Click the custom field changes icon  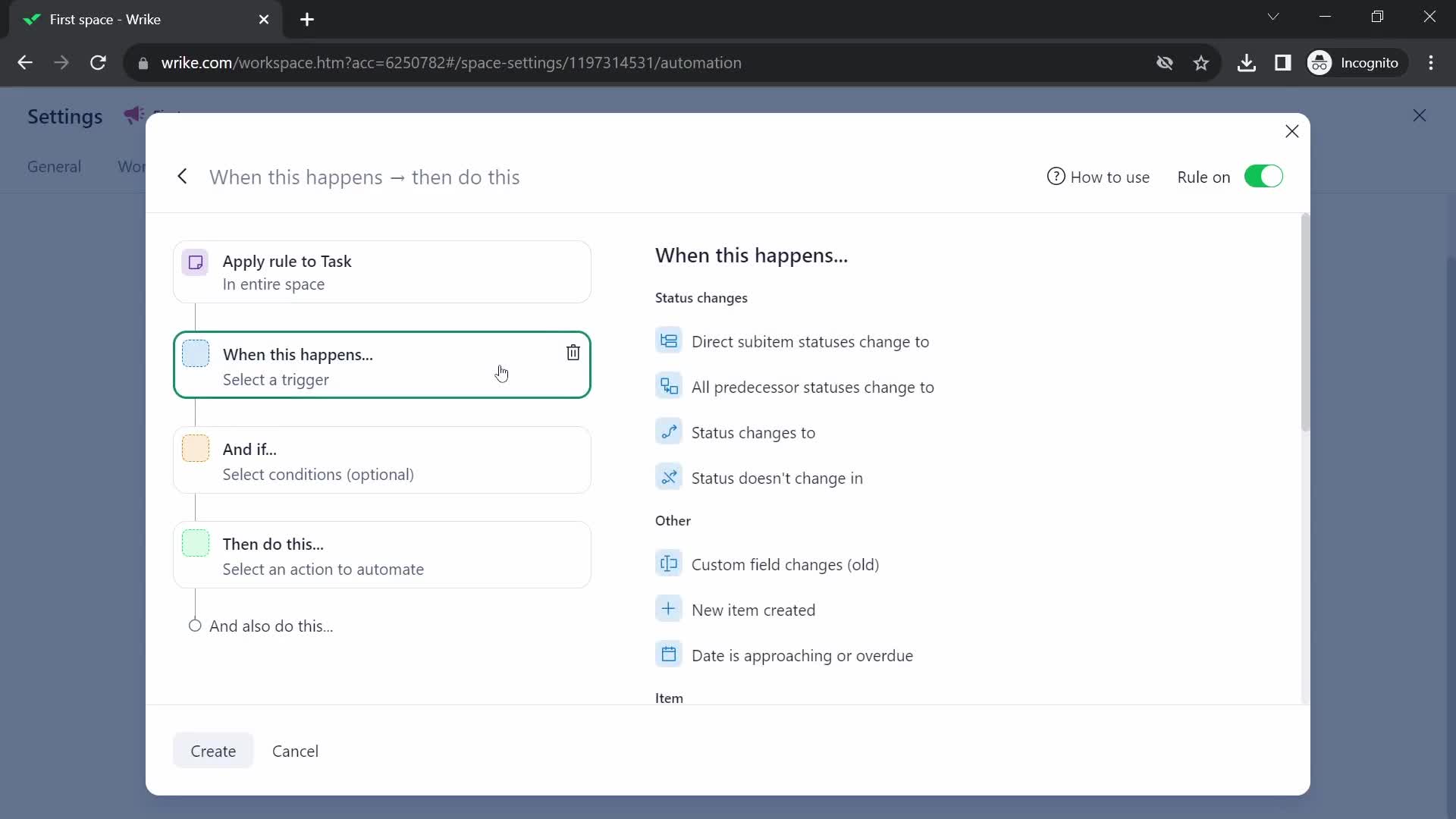pyautogui.click(x=668, y=564)
